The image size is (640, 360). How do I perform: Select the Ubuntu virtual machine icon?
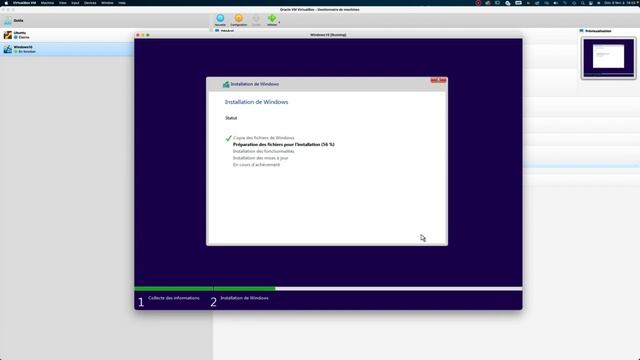(x=8, y=35)
